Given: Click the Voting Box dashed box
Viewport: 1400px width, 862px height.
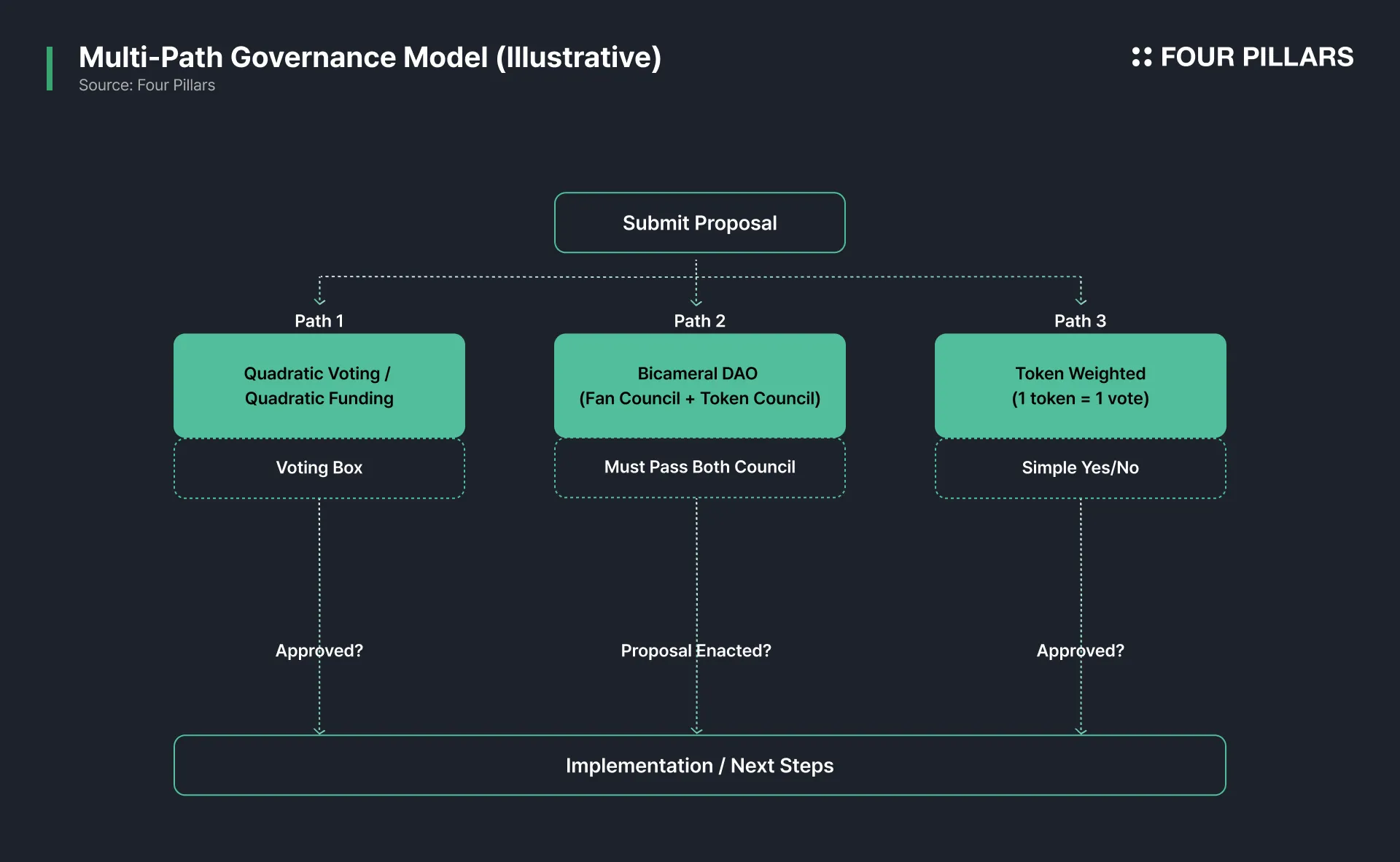Looking at the screenshot, I should [x=319, y=468].
